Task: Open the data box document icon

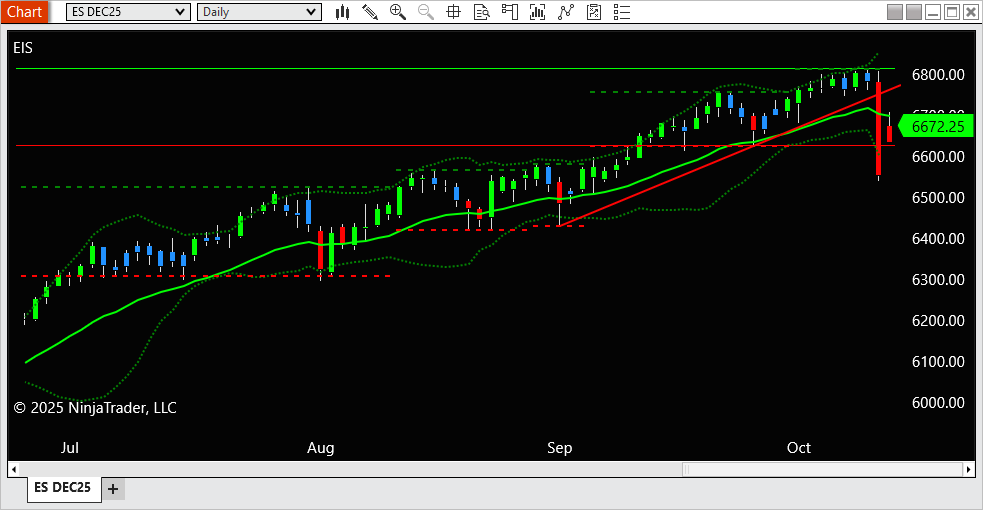Action: tap(481, 12)
